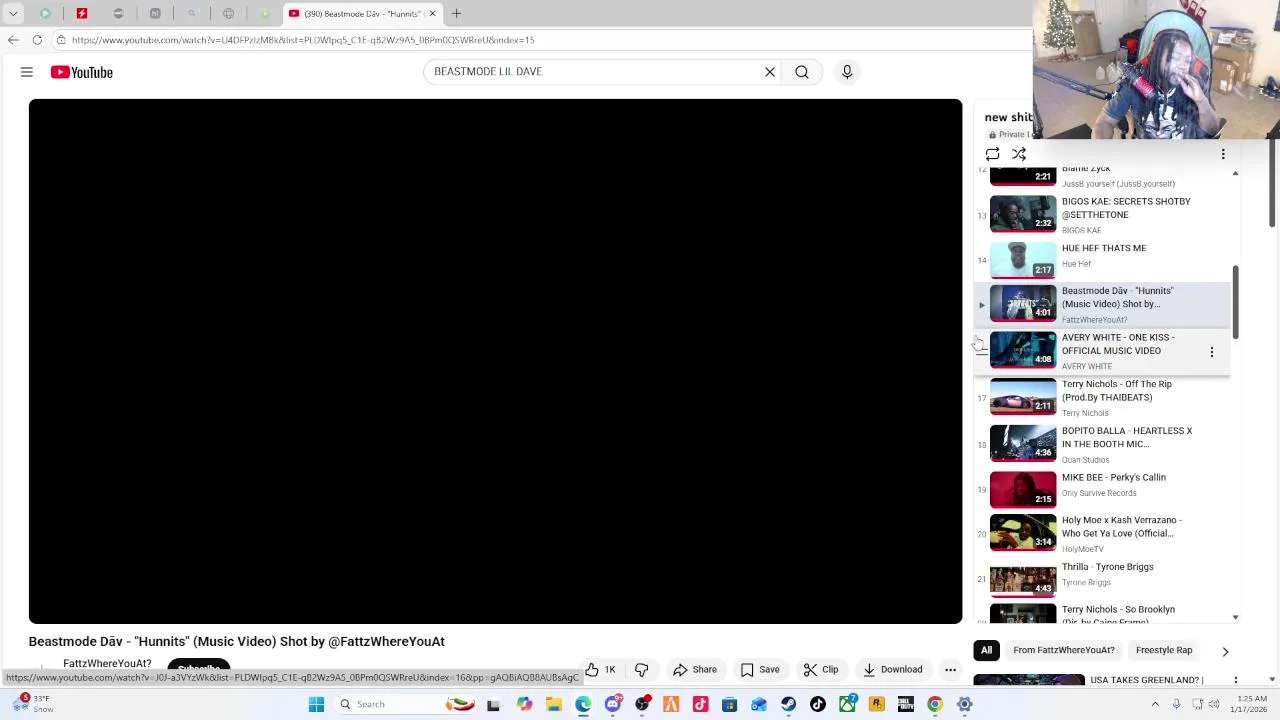Open the YouTube hamburger guide menu
Viewport: 1280px width, 720px height.
tap(27, 72)
